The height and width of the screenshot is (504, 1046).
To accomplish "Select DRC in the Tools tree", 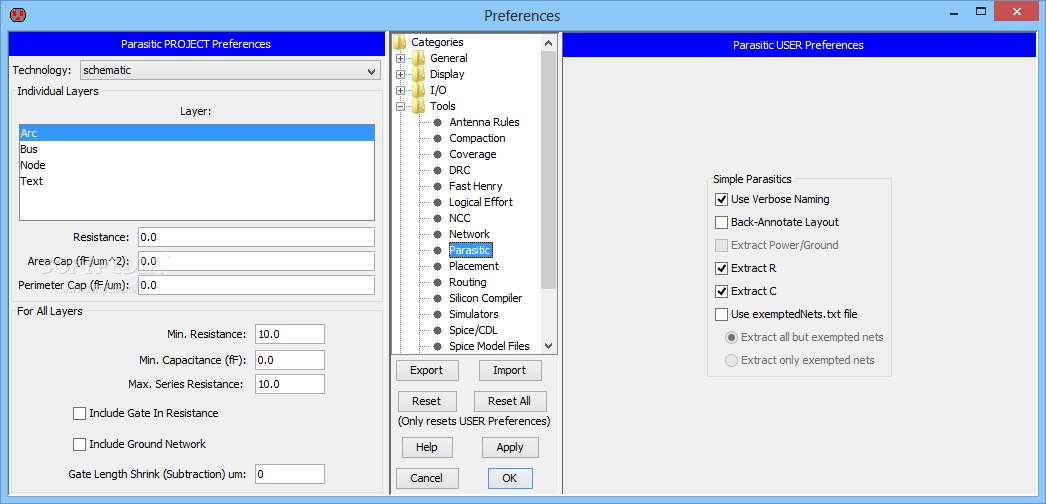I will click(x=460, y=170).
